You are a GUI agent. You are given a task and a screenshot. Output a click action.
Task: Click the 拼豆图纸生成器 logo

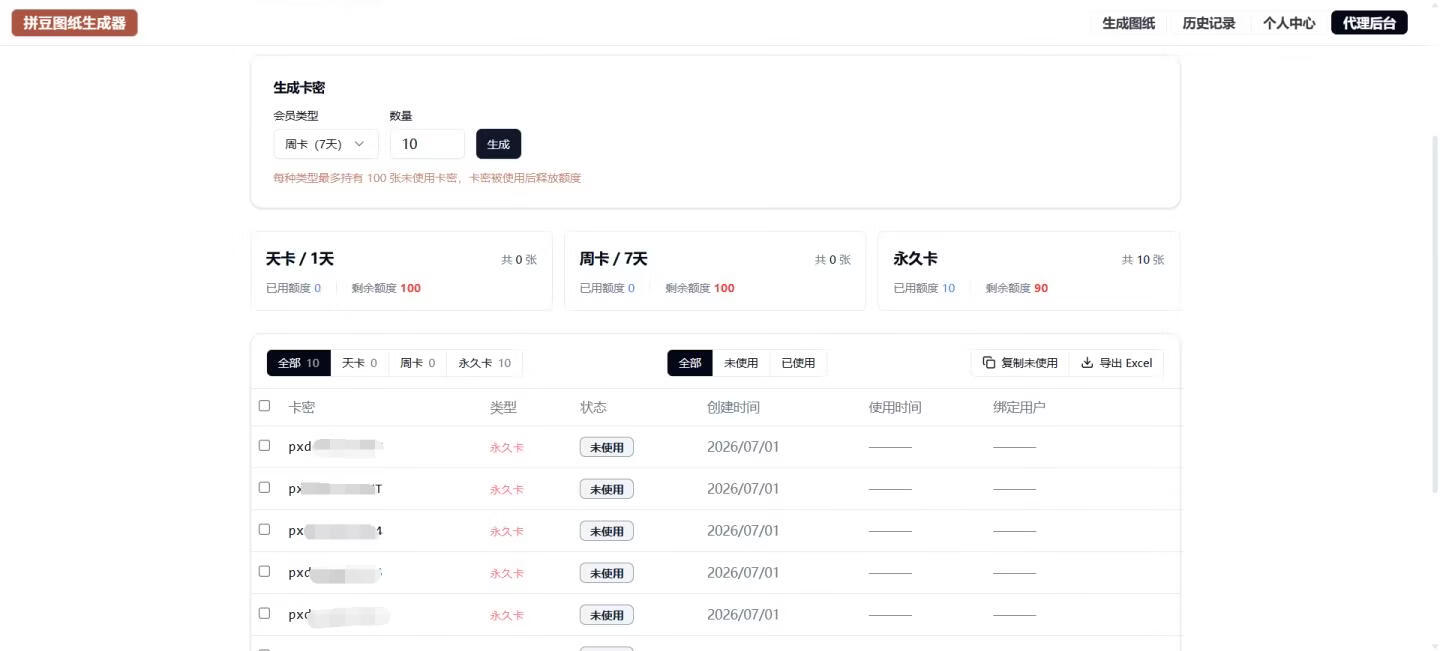[74, 23]
